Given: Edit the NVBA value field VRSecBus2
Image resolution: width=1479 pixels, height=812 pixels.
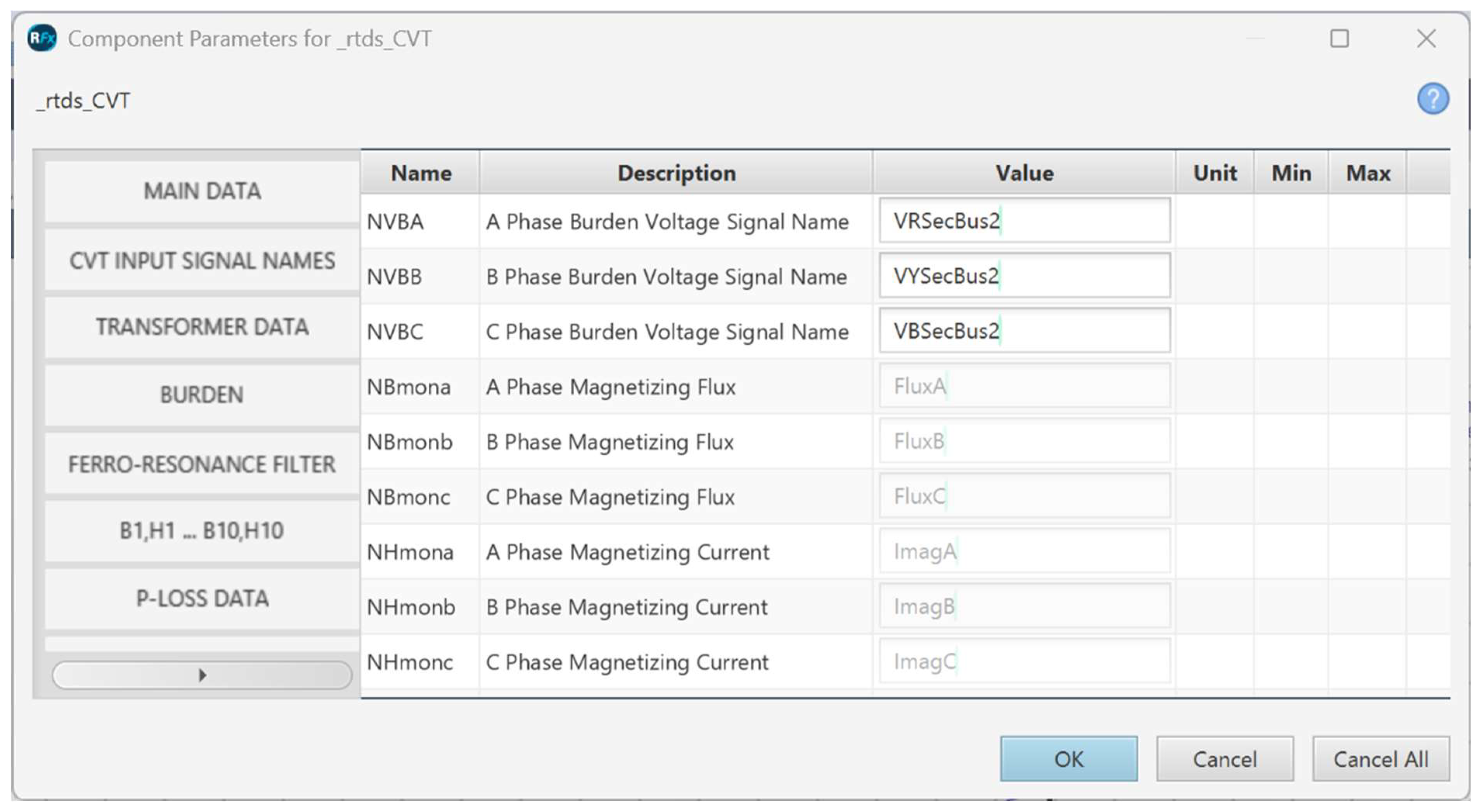Looking at the screenshot, I should tap(1024, 220).
